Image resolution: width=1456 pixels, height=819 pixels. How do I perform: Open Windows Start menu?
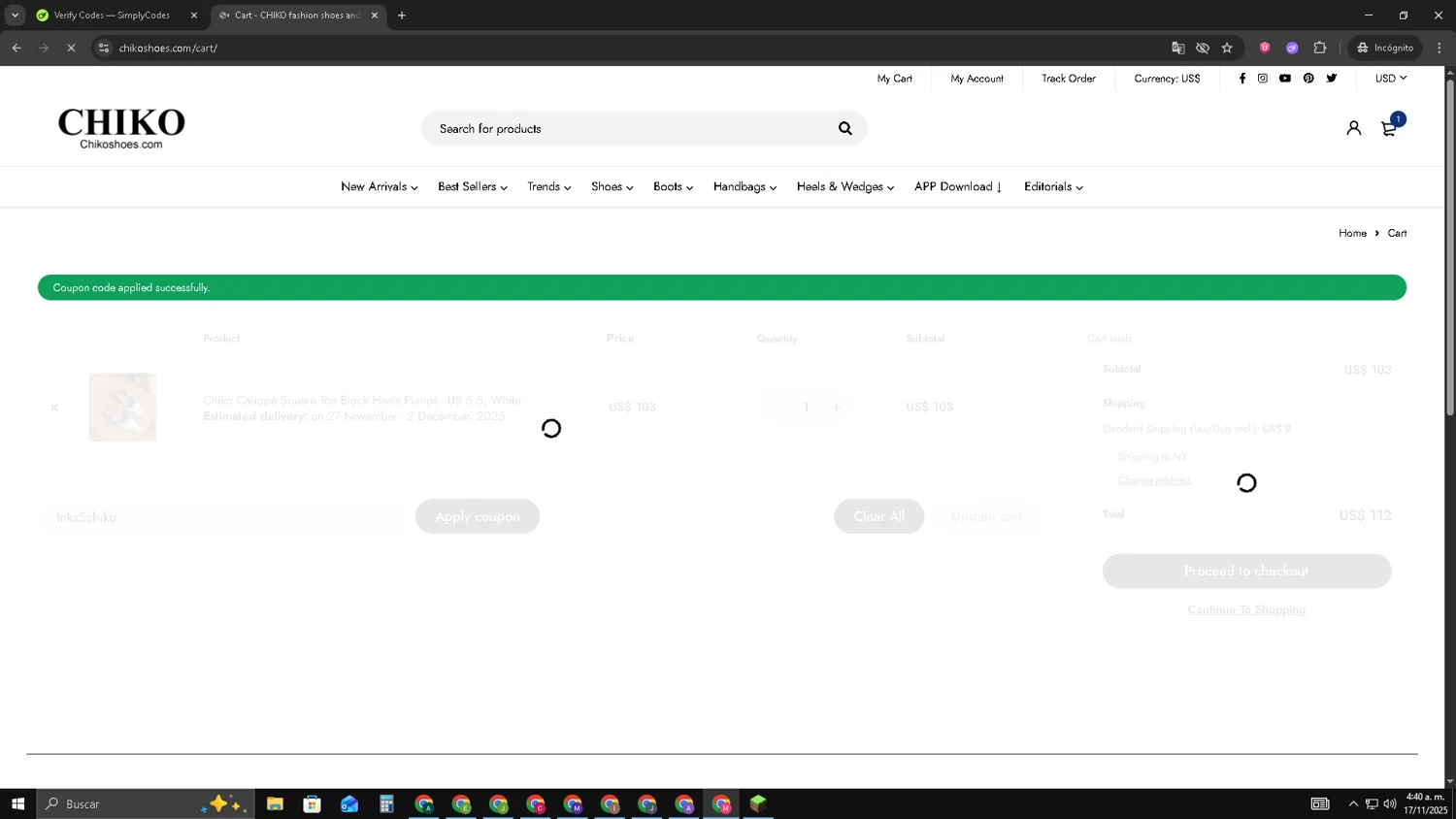coord(17,803)
